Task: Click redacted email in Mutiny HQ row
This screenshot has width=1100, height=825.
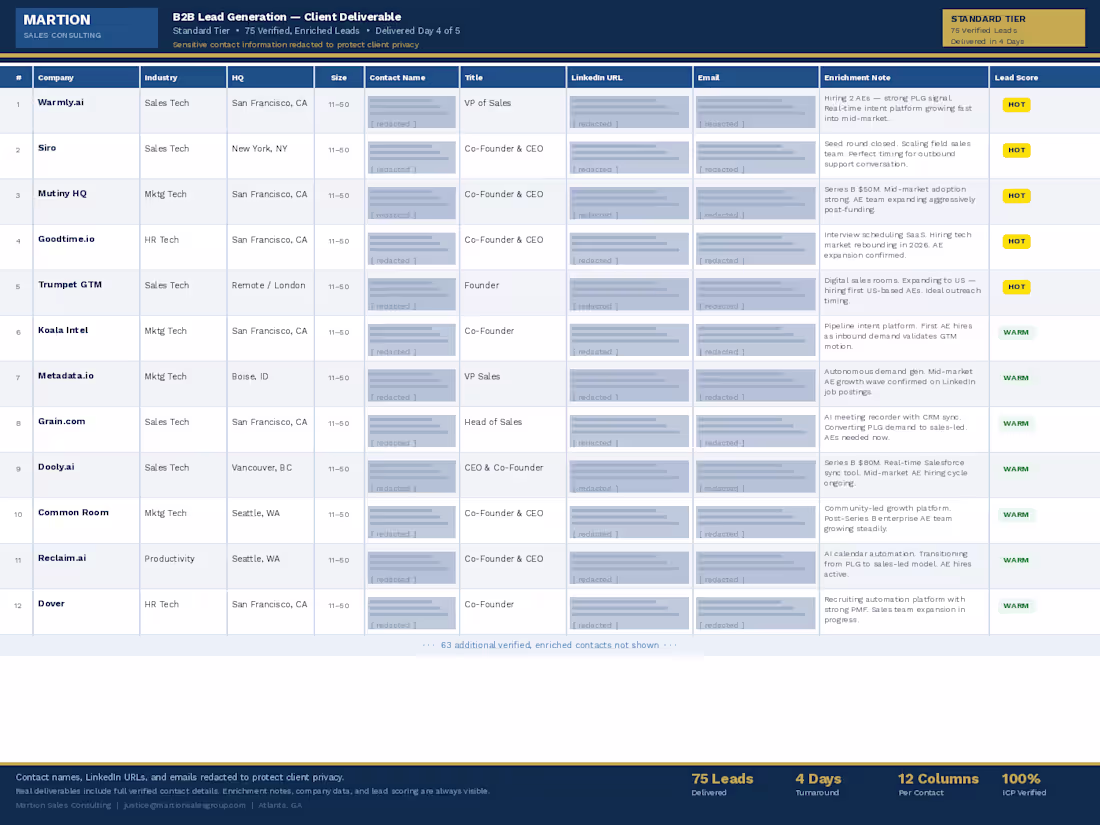Action: tap(756, 203)
